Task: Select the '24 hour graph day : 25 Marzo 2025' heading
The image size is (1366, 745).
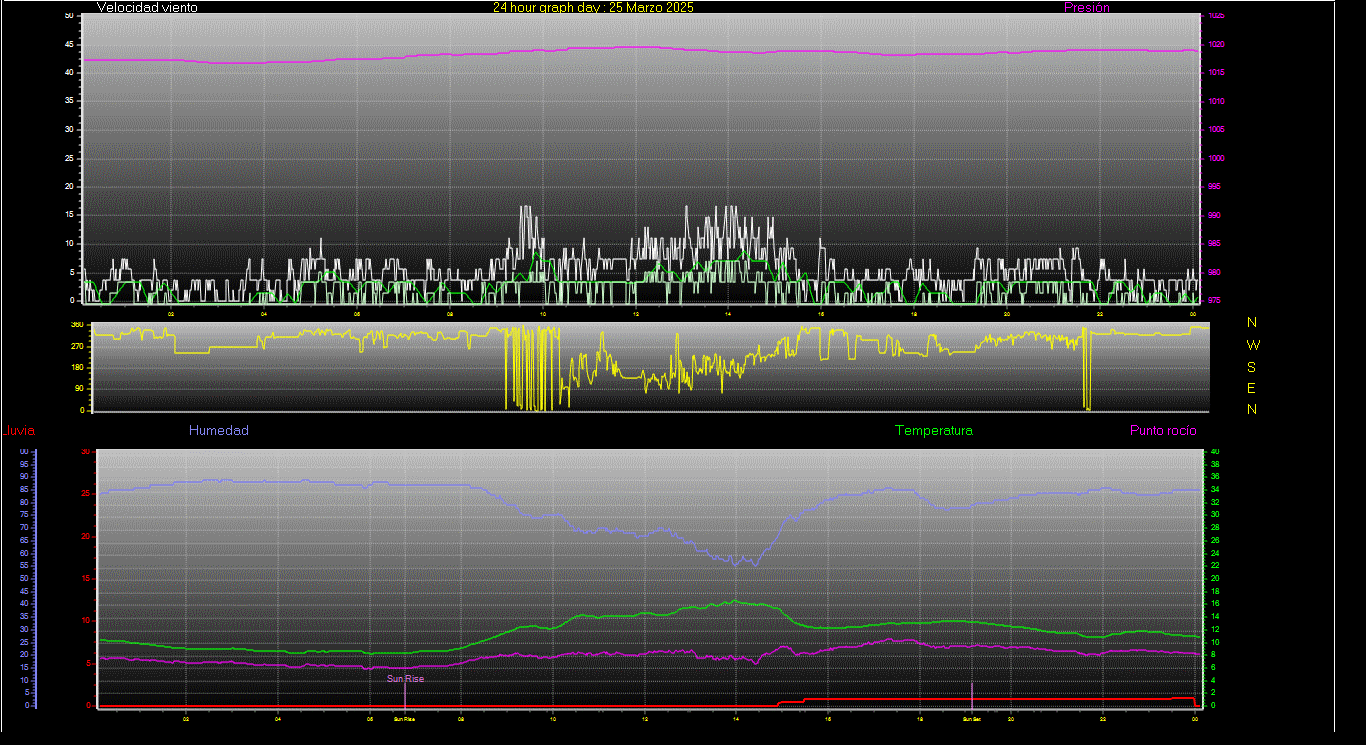Action: tap(593, 7)
